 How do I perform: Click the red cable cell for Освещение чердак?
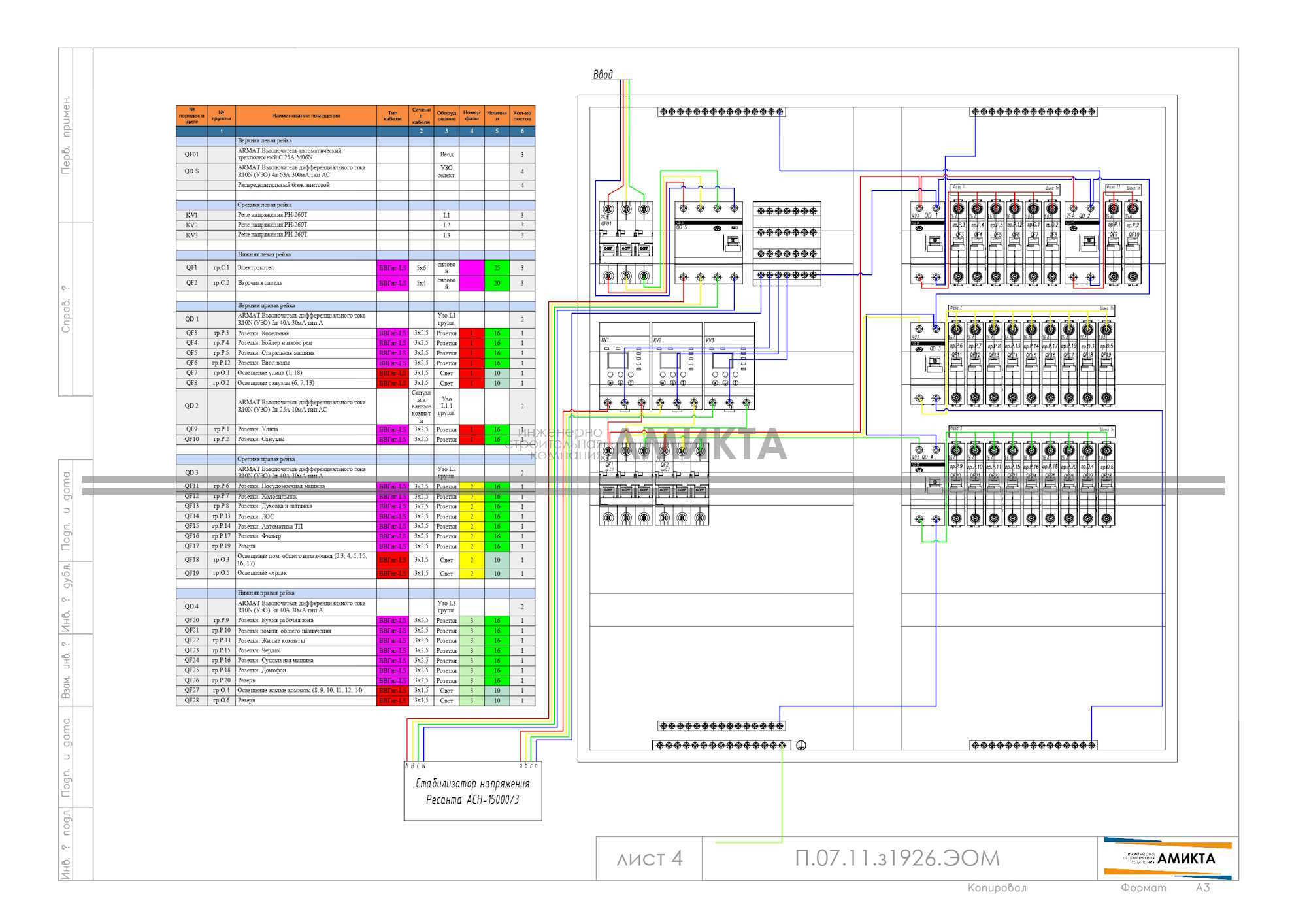tap(393, 574)
